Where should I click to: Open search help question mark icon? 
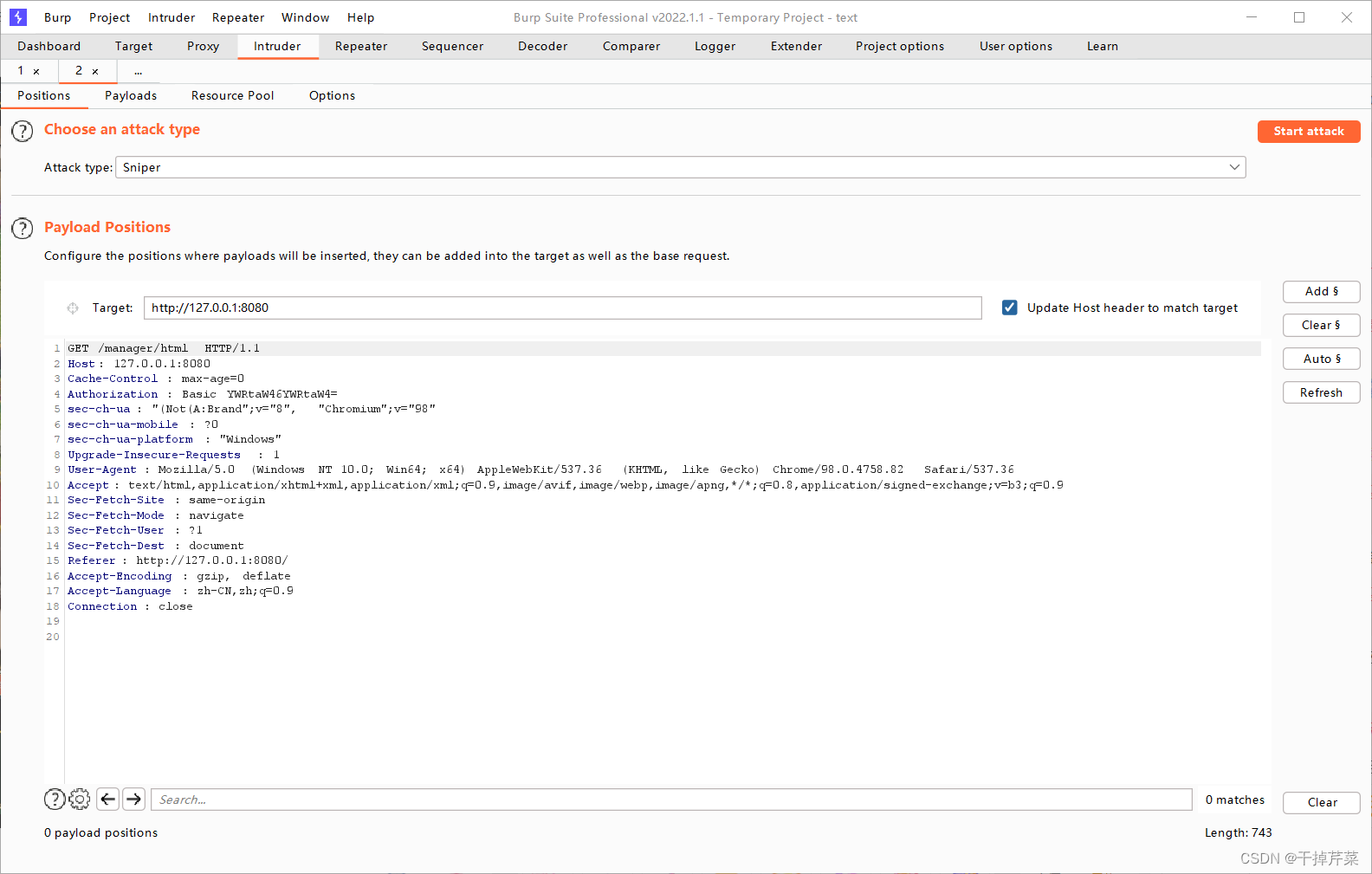point(55,800)
